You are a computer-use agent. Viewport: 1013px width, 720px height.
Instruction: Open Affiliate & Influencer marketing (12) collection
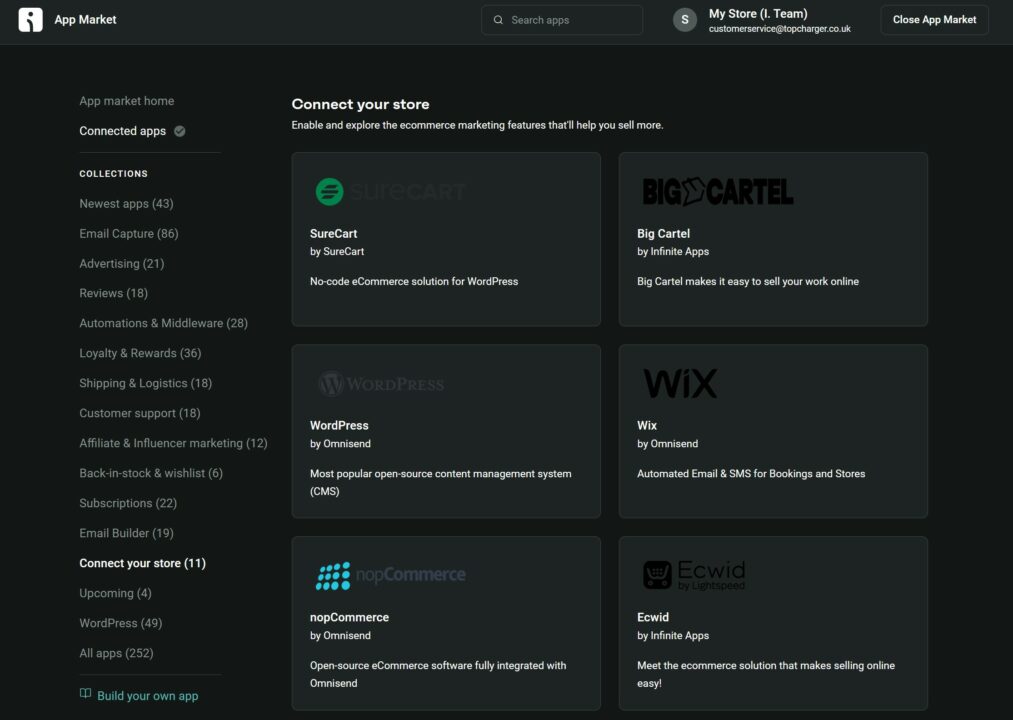click(x=173, y=443)
